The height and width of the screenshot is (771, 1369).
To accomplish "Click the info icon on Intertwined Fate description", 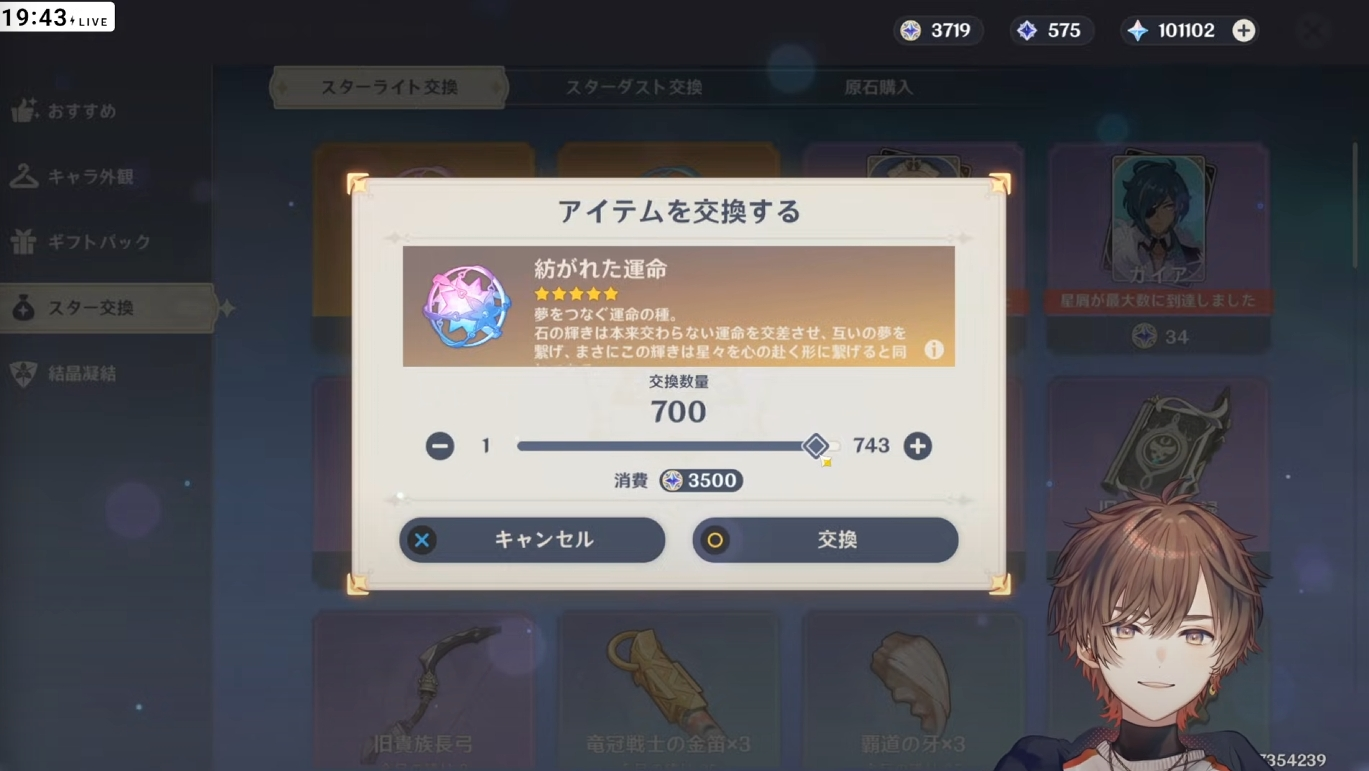I will pos(934,349).
